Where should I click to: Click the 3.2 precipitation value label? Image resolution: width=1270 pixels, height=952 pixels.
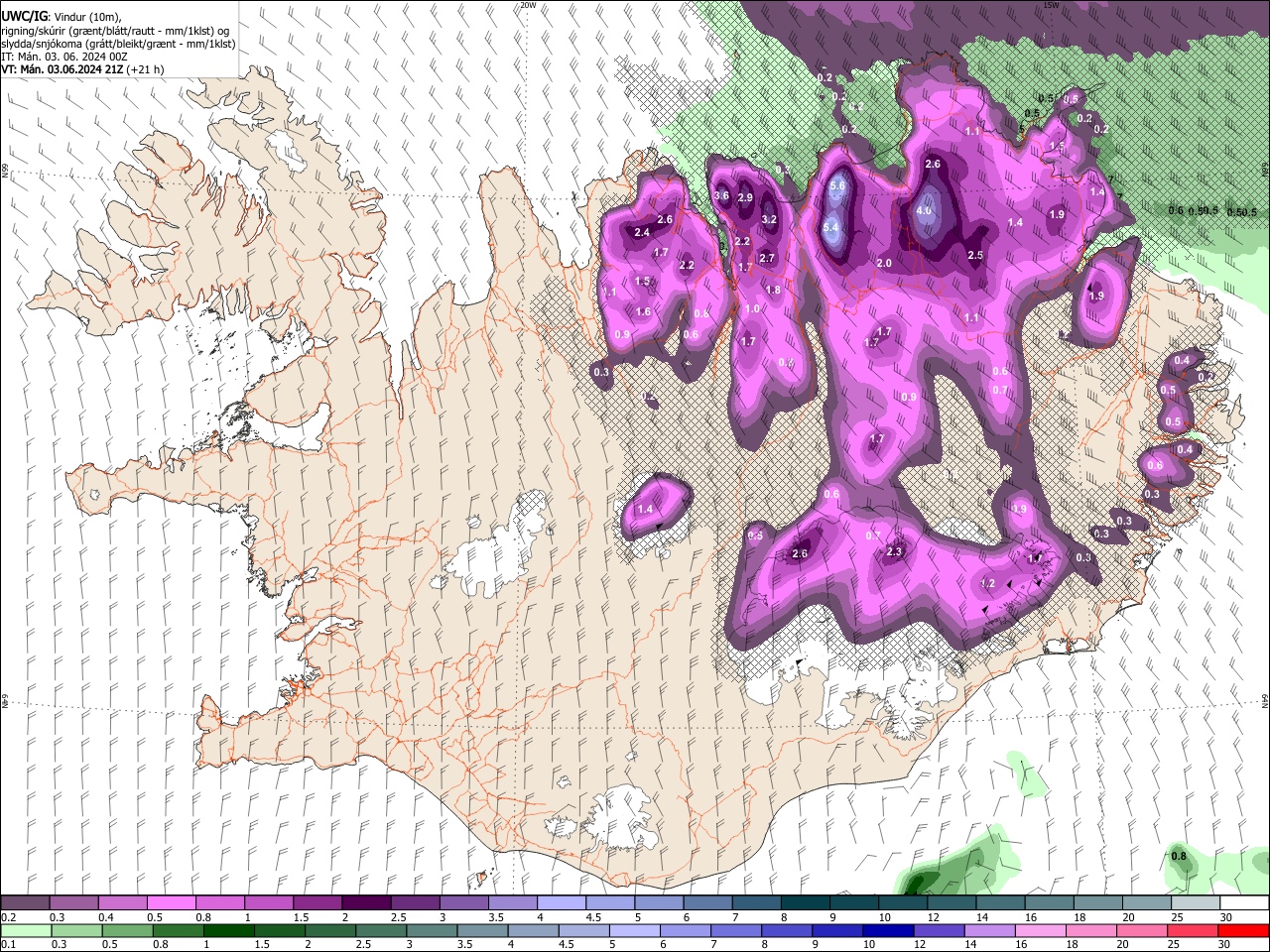pos(769,219)
